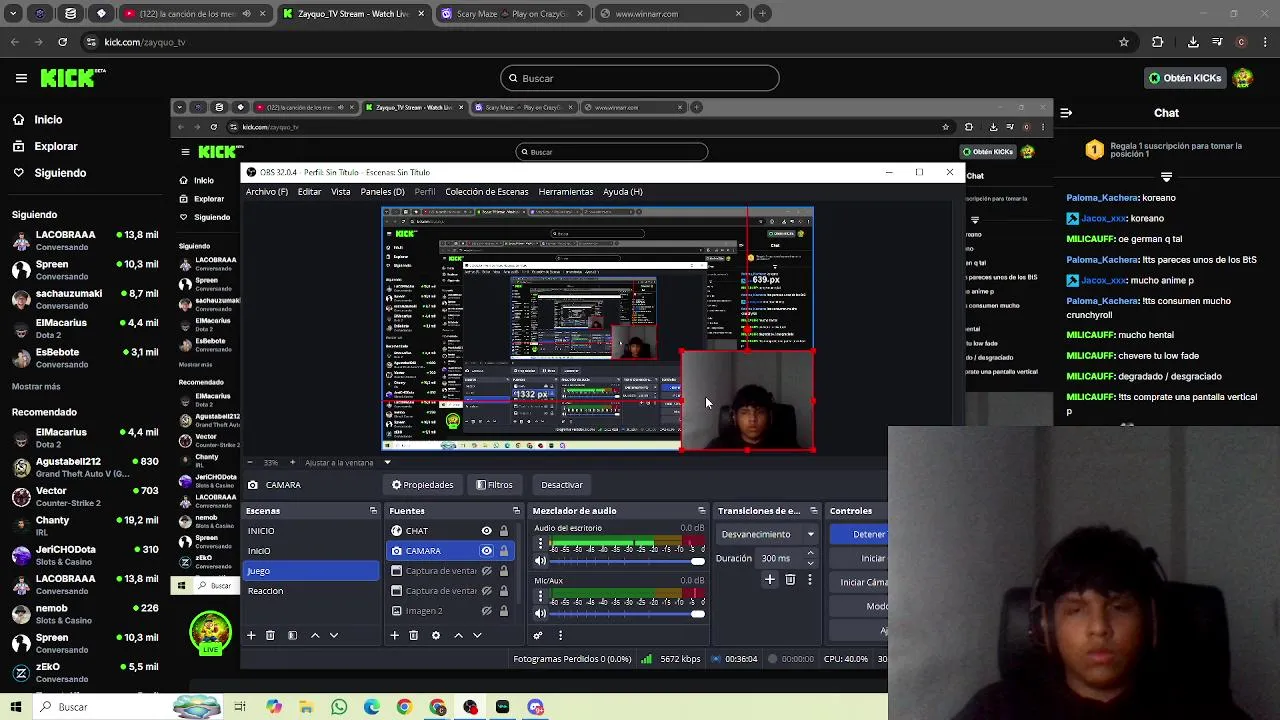Viewport: 1280px width, 720px height.
Task: Open the audio mixer three-dot menu at bottom
Action: (560, 635)
